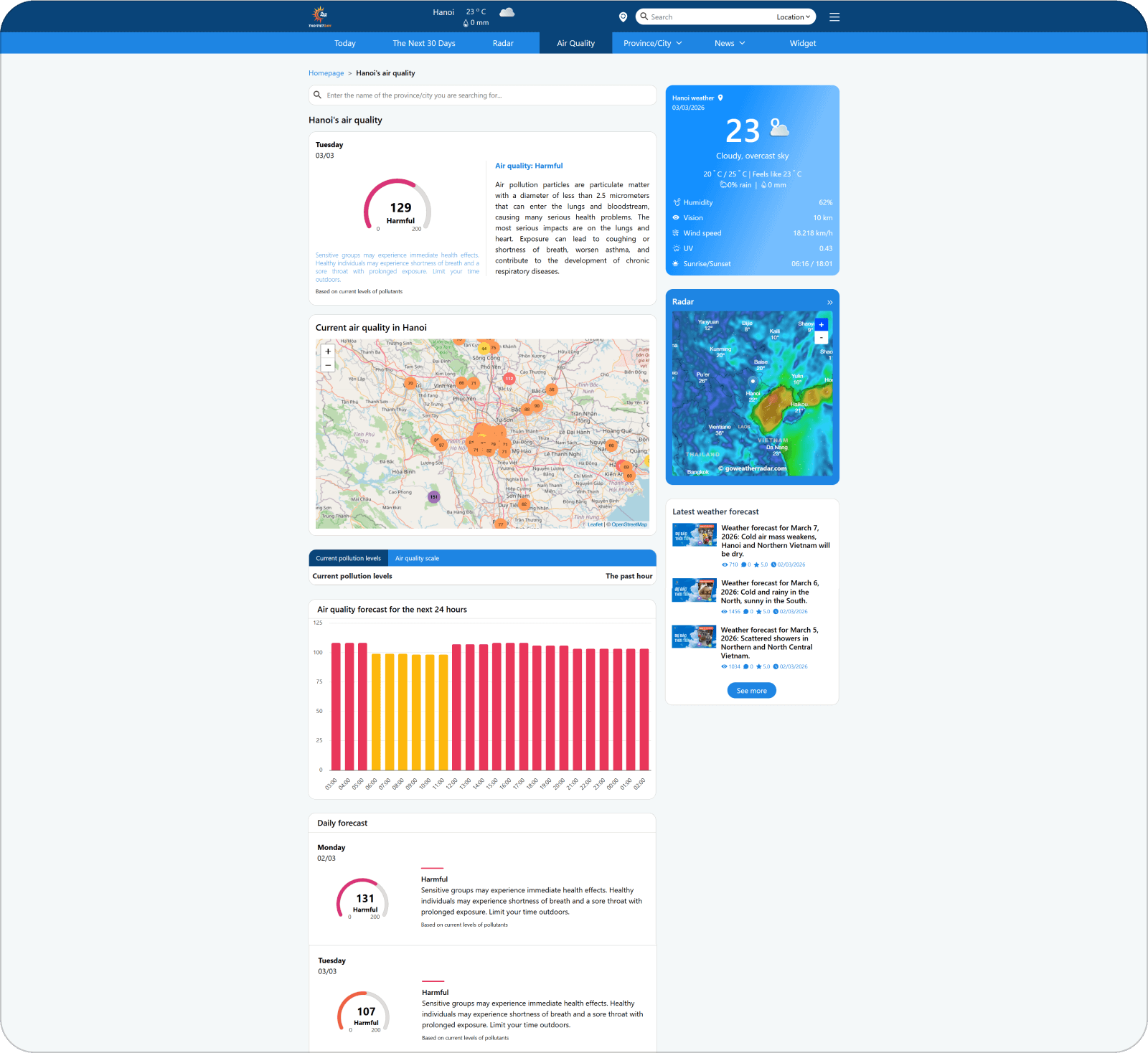Click the See more button under weather forecasts

[751, 690]
